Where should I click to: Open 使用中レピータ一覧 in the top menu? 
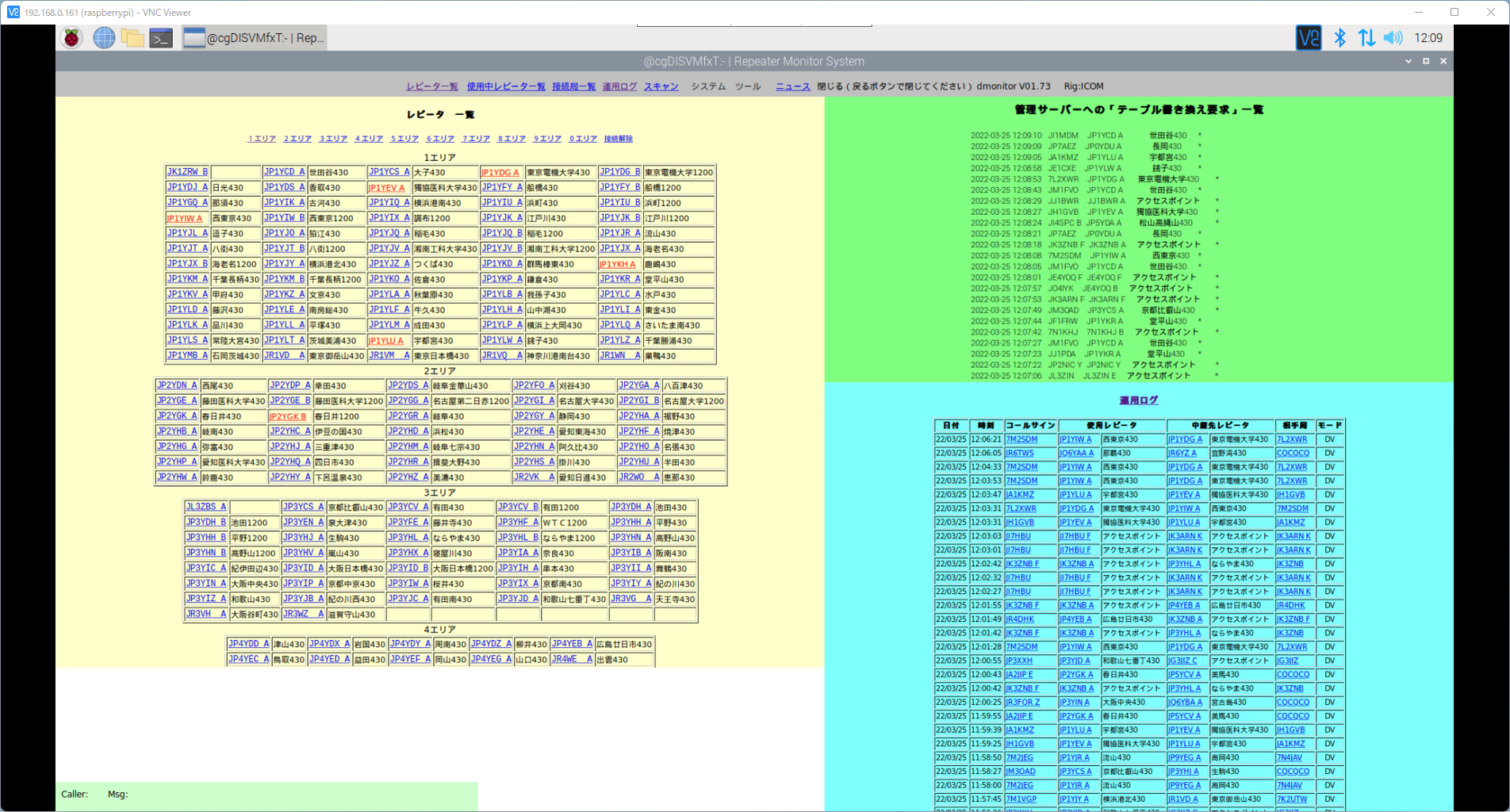(x=506, y=86)
